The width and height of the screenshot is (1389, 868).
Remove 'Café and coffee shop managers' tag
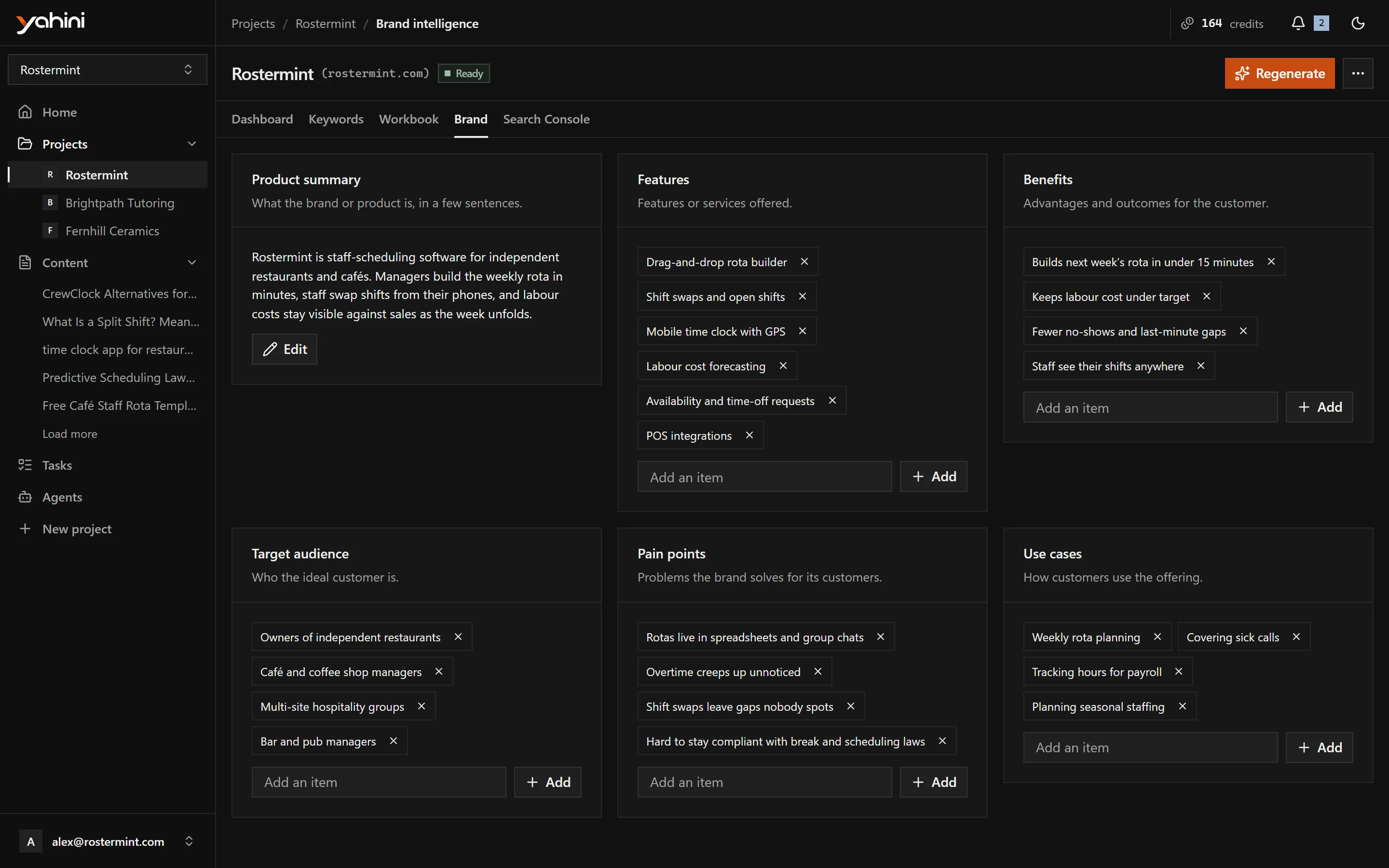[x=438, y=672]
